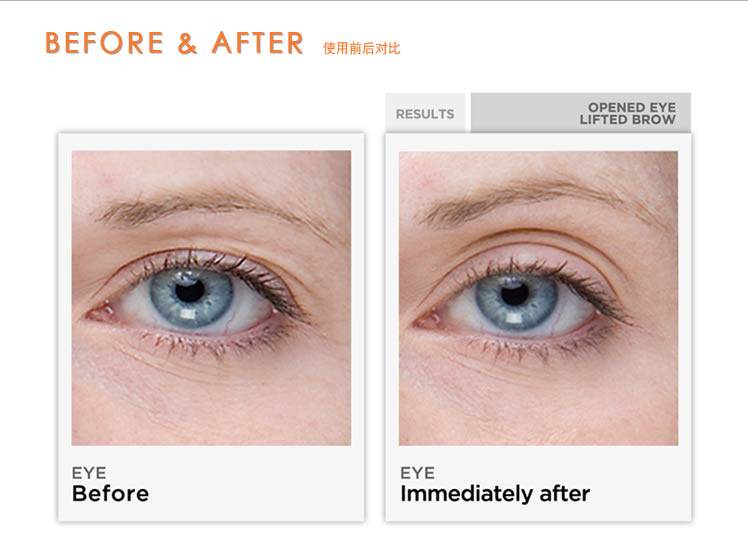Click the BEFORE & AFTER orange heading
Screen dimensions: 748x549
174,43
